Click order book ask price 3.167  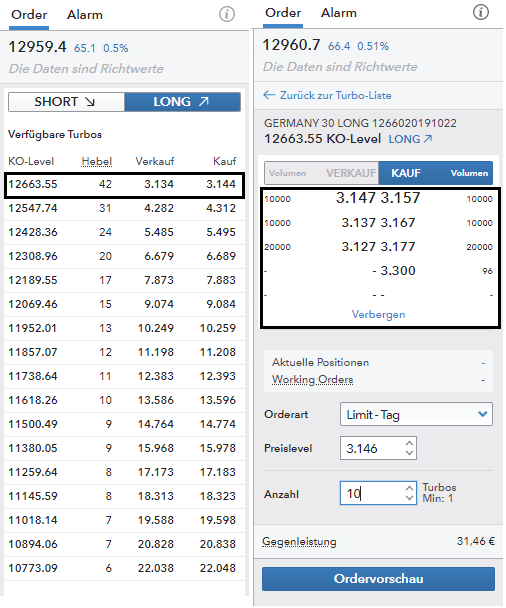[x=398, y=223]
